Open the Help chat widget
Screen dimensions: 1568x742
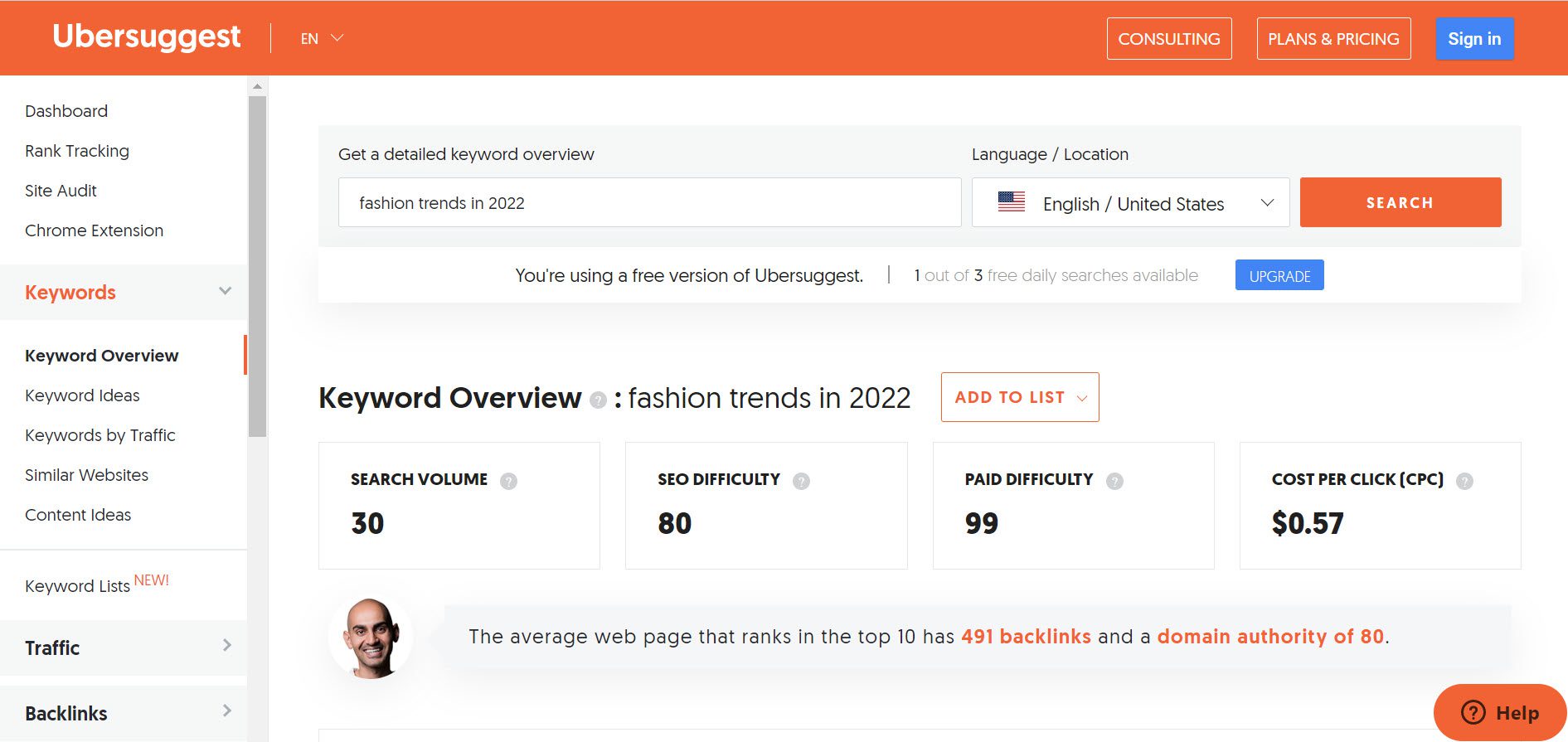pyautogui.click(x=1500, y=713)
